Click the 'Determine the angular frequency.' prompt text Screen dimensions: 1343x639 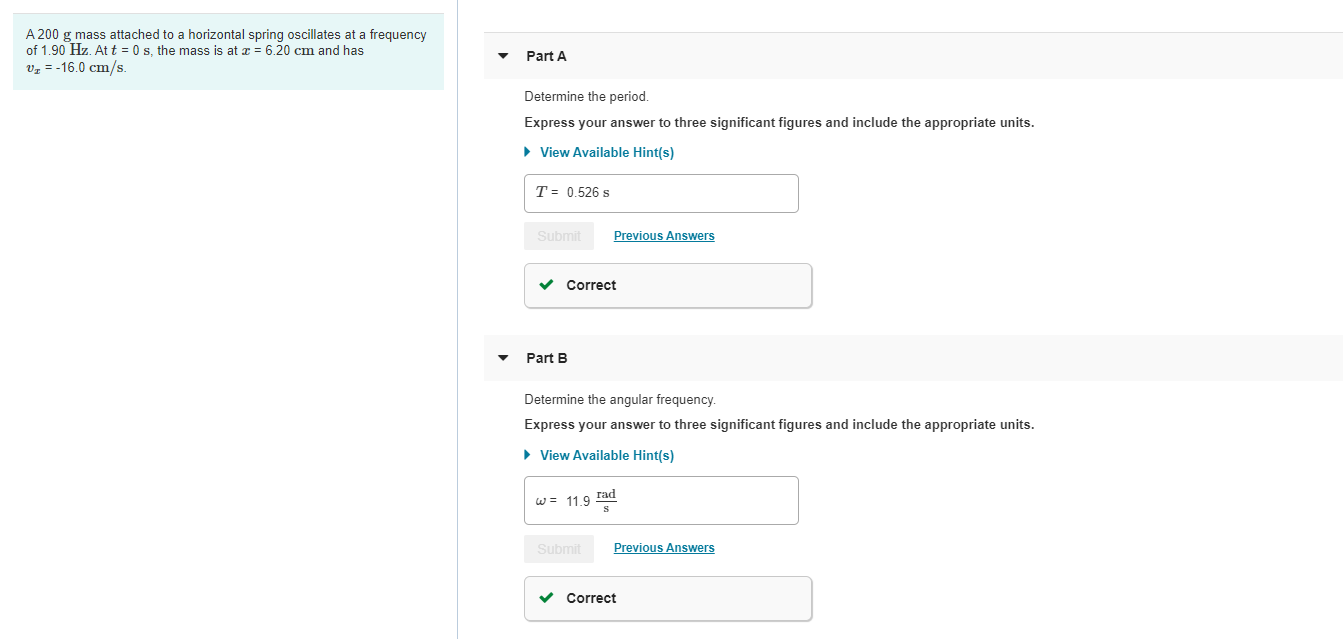(620, 399)
